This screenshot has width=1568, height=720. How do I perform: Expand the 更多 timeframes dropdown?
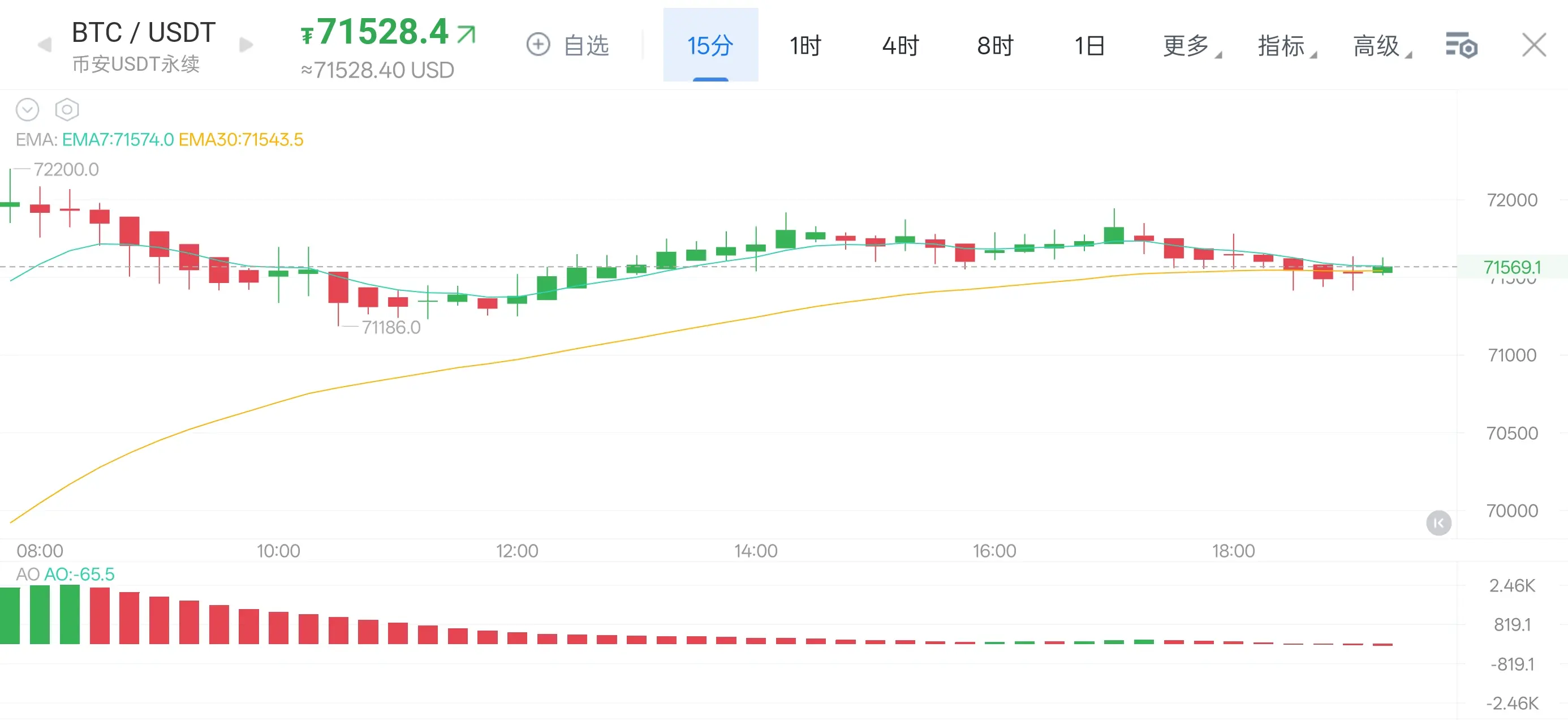1186,46
